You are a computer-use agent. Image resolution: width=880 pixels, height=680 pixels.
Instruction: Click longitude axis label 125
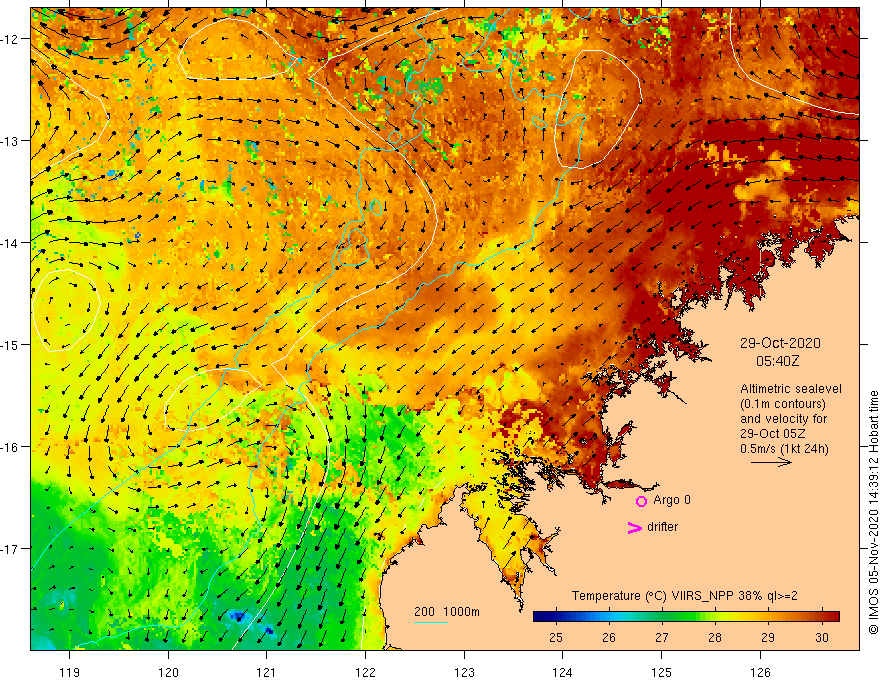click(662, 672)
